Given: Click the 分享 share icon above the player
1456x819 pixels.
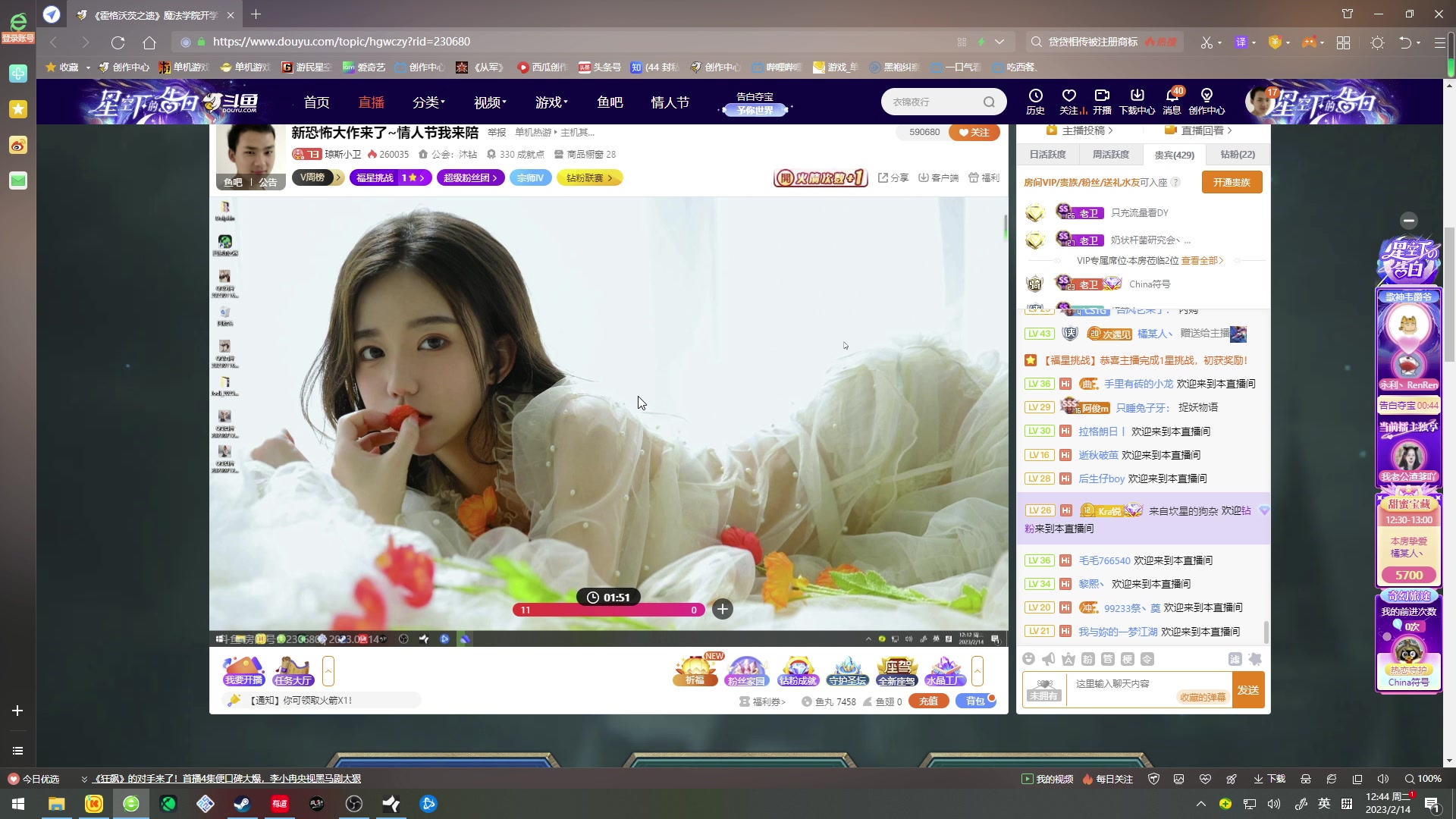Looking at the screenshot, I should click(x=894, y=177).
